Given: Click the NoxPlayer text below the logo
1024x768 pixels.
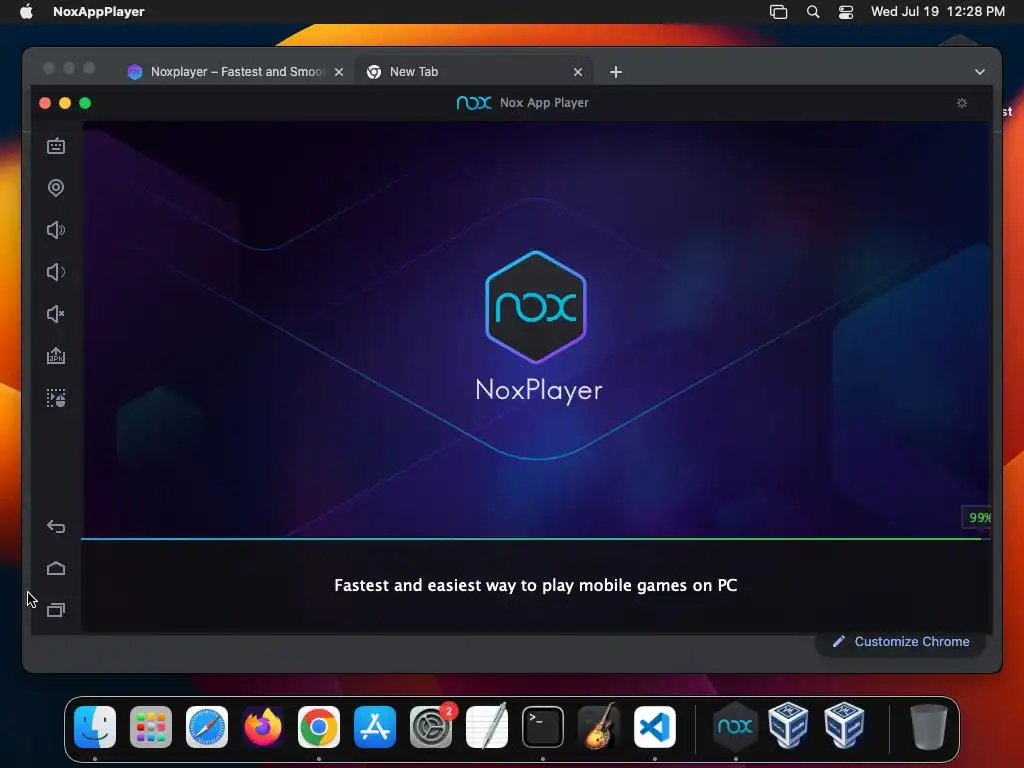Looking at the screenshot, I should (539, 390).
